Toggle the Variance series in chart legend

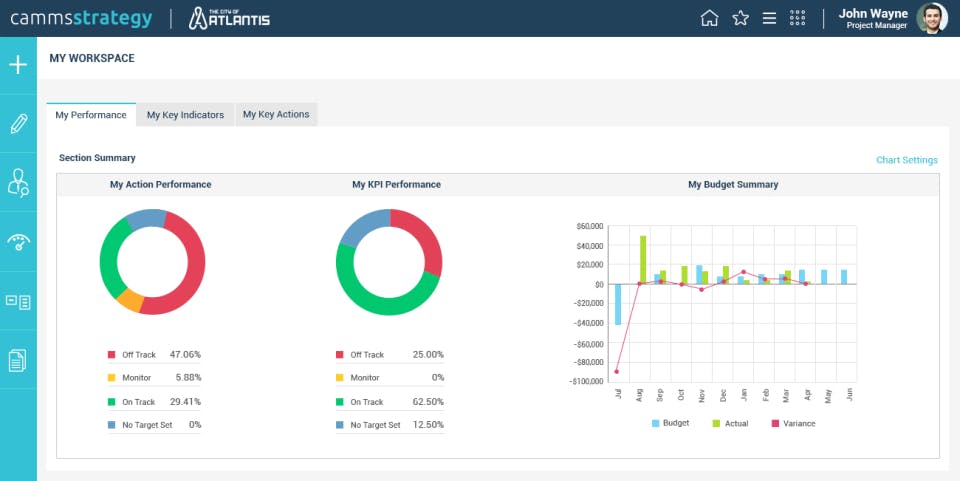[793, 423]
